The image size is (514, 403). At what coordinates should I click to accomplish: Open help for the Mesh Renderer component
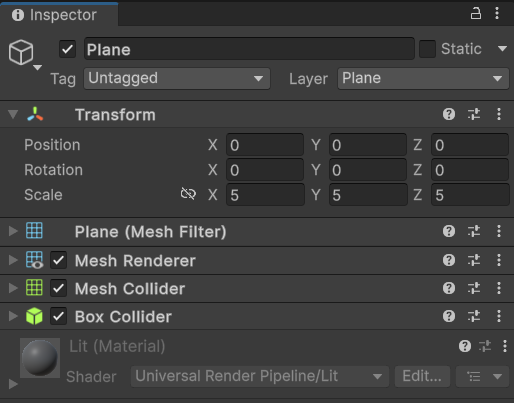(x=449, y=260)
